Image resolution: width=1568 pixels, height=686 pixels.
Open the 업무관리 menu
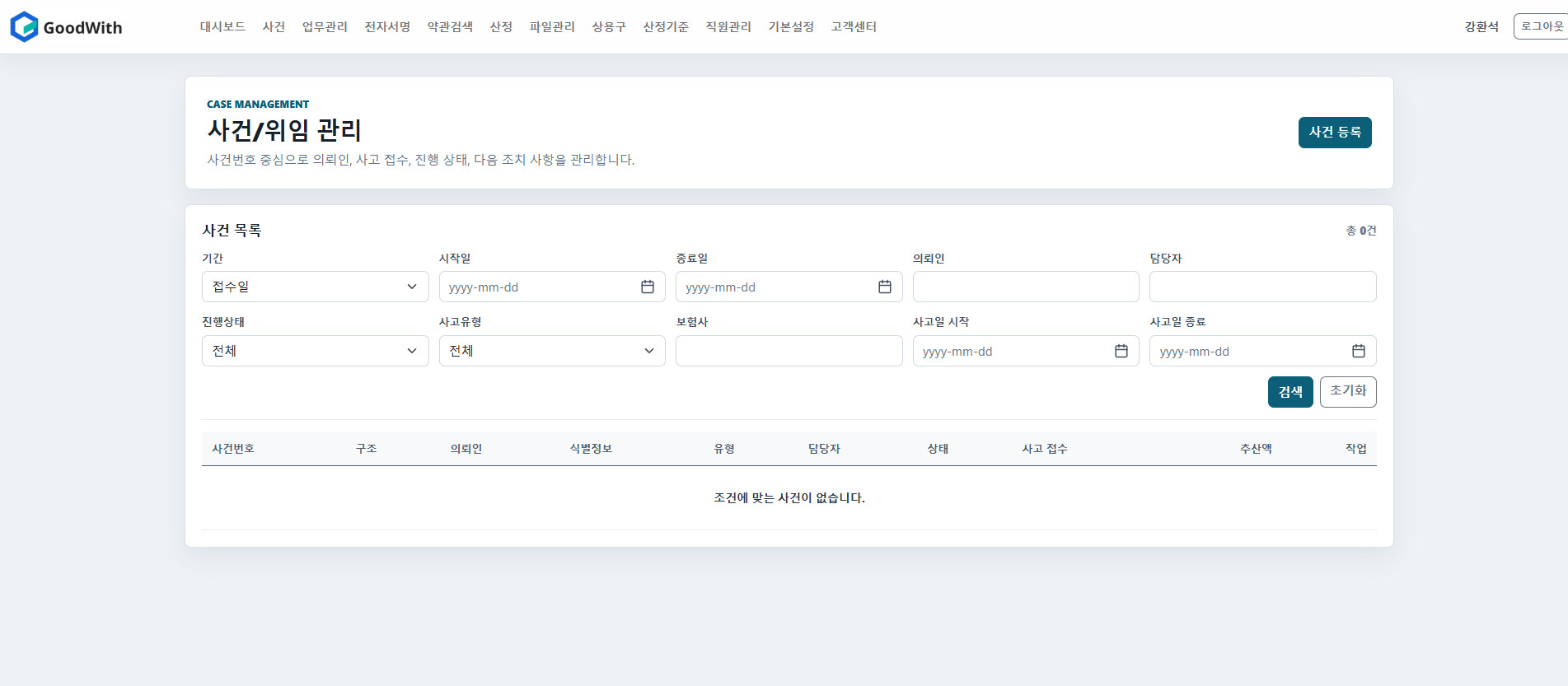325,27
